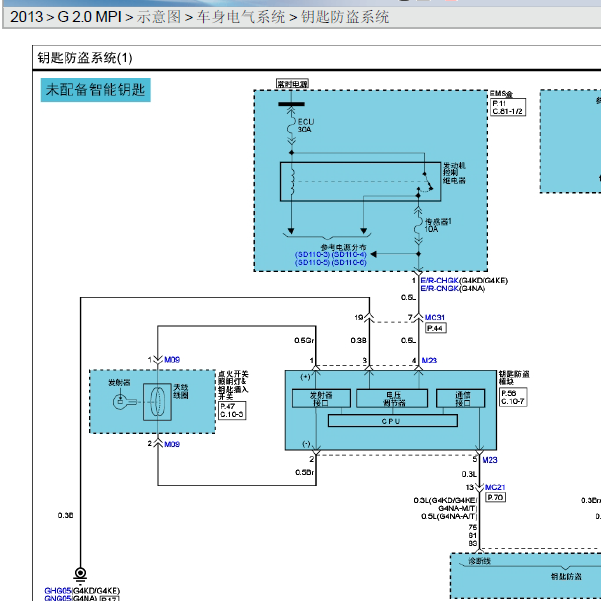The height and width of the screenshot is (601, 601).
Task: Follow the SD110-6 diagram link
Action: pyautogui.click(x=349, y=263)
